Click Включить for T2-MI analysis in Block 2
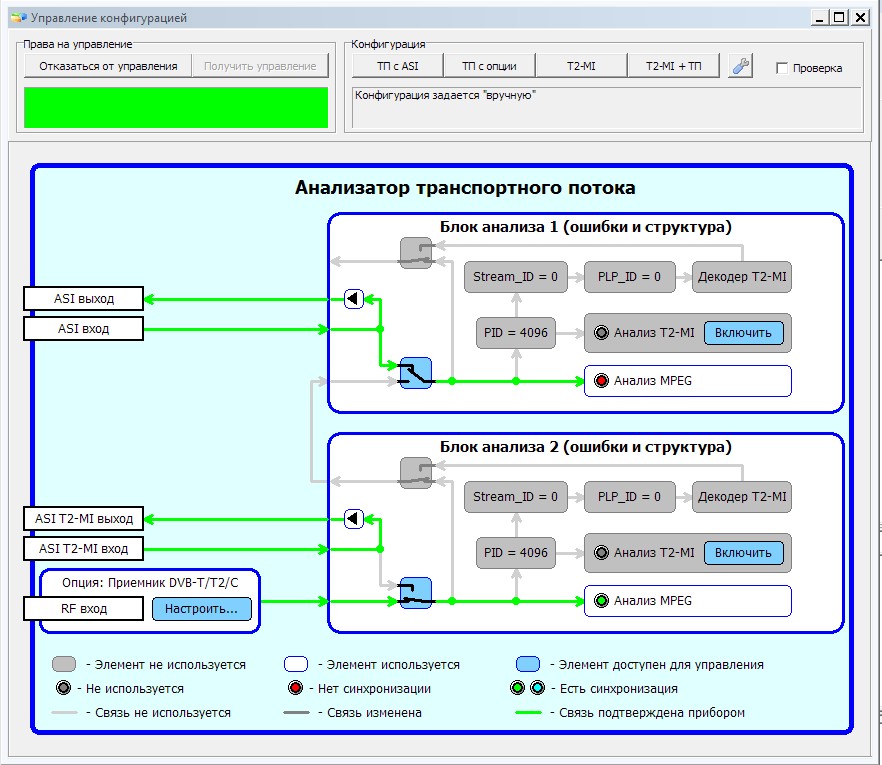This screenshot has height=765, width=882. (744, 553)
